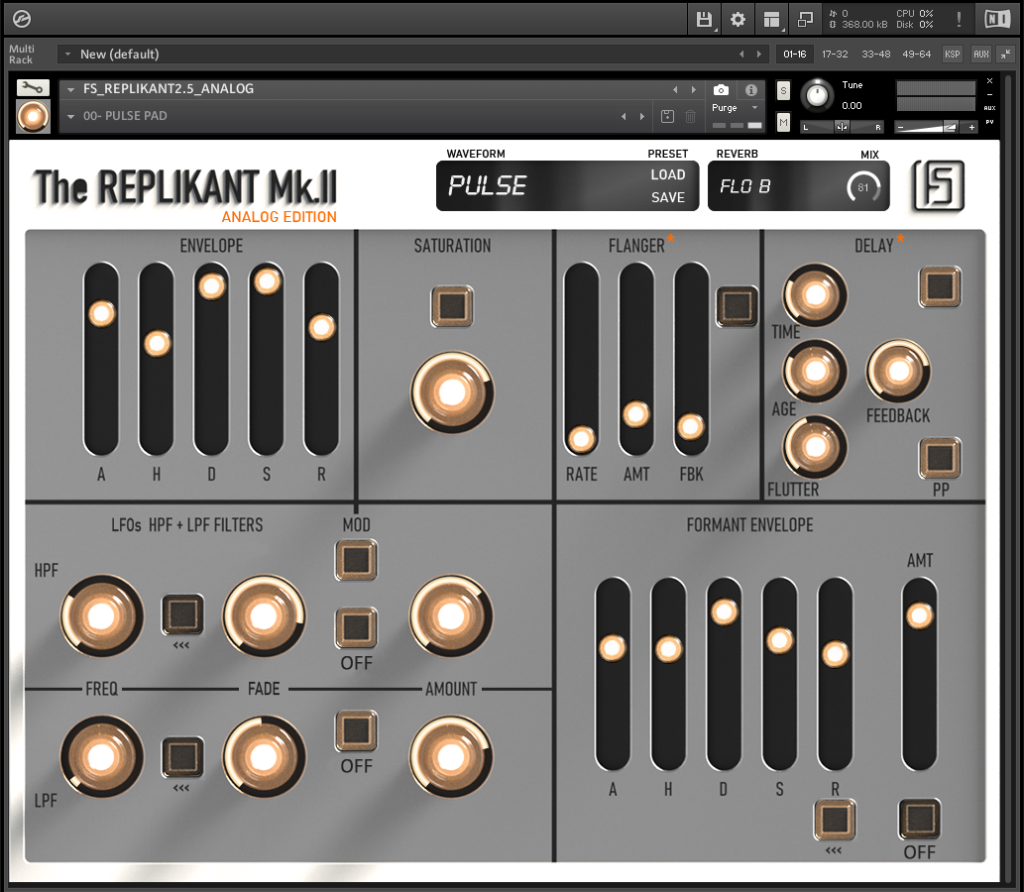Take a snapshot with camera icon
Viewport: 1024px width, 892px height.
coord(721,89)
